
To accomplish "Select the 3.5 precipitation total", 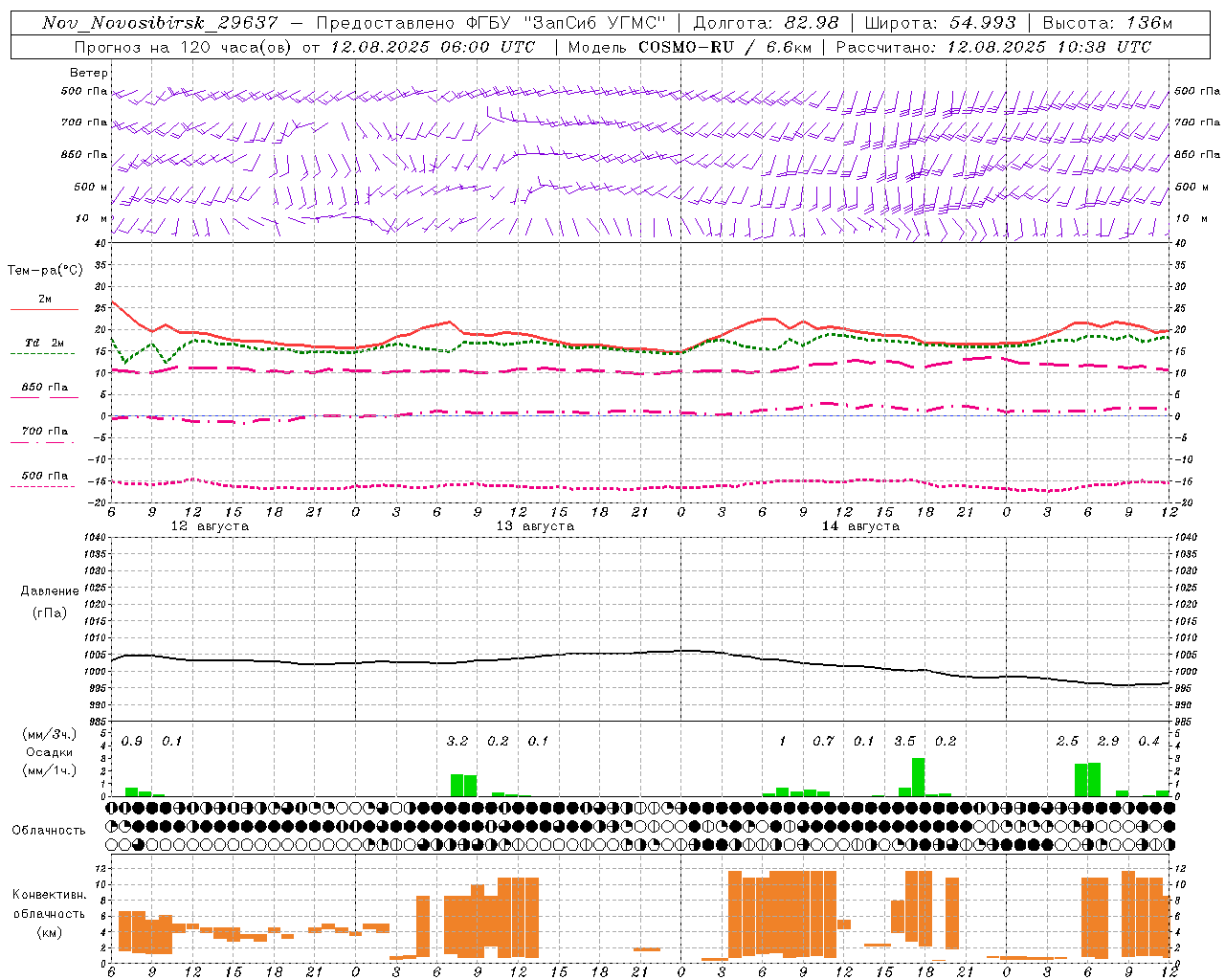I will 904,742.
